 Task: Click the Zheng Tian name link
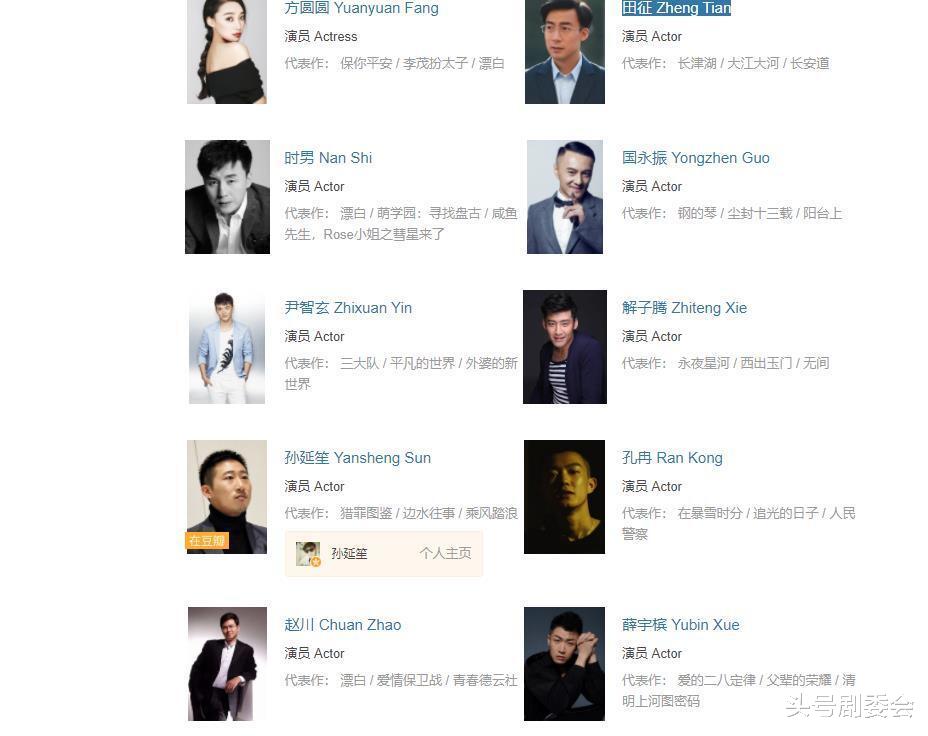[x=676, y=8]
